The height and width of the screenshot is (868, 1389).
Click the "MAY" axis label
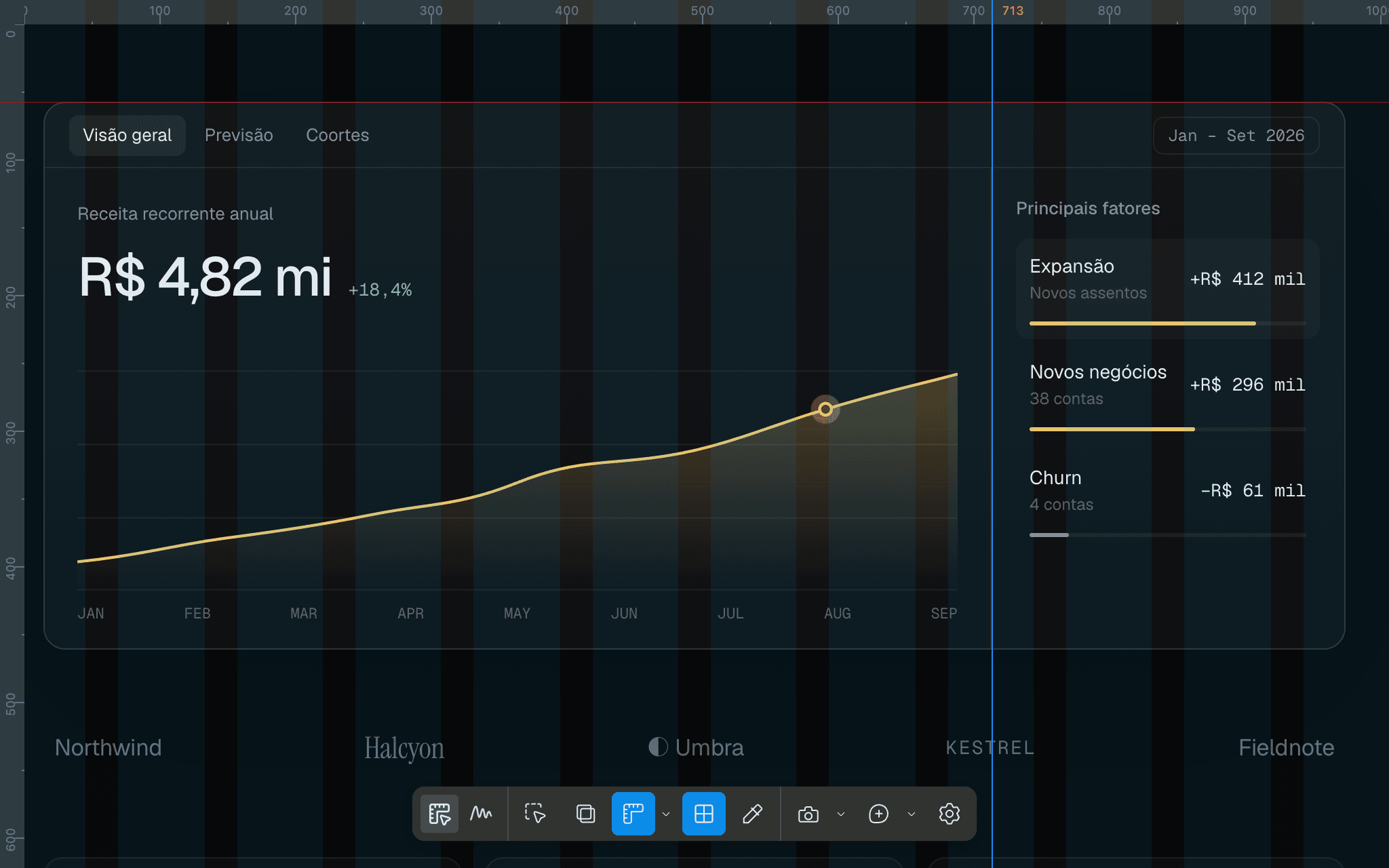pyautogui.click(x=517, y=614)
